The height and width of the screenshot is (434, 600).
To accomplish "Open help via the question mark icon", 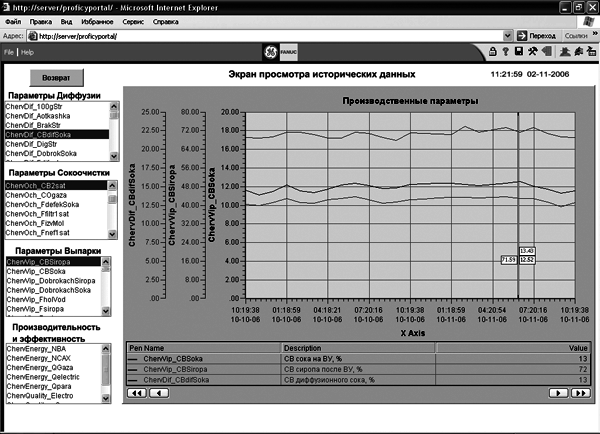I will coord(505,51).
